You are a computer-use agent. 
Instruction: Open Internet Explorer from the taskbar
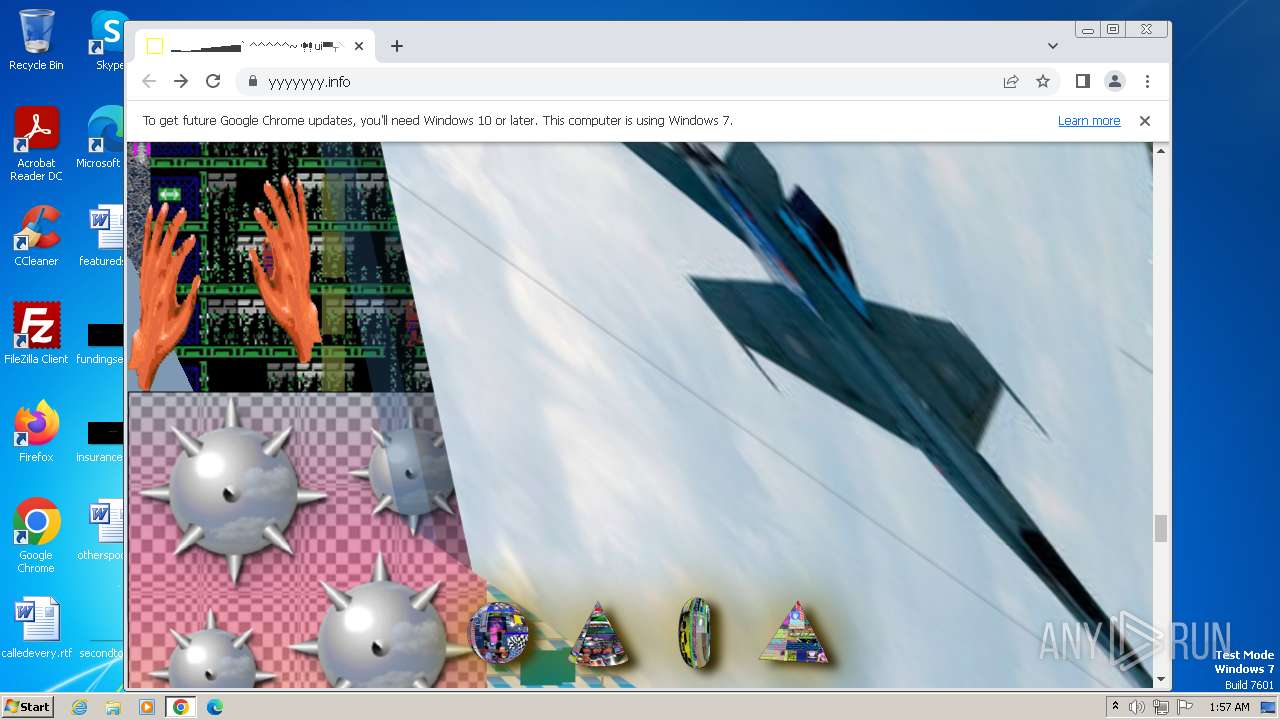(79, 707)
